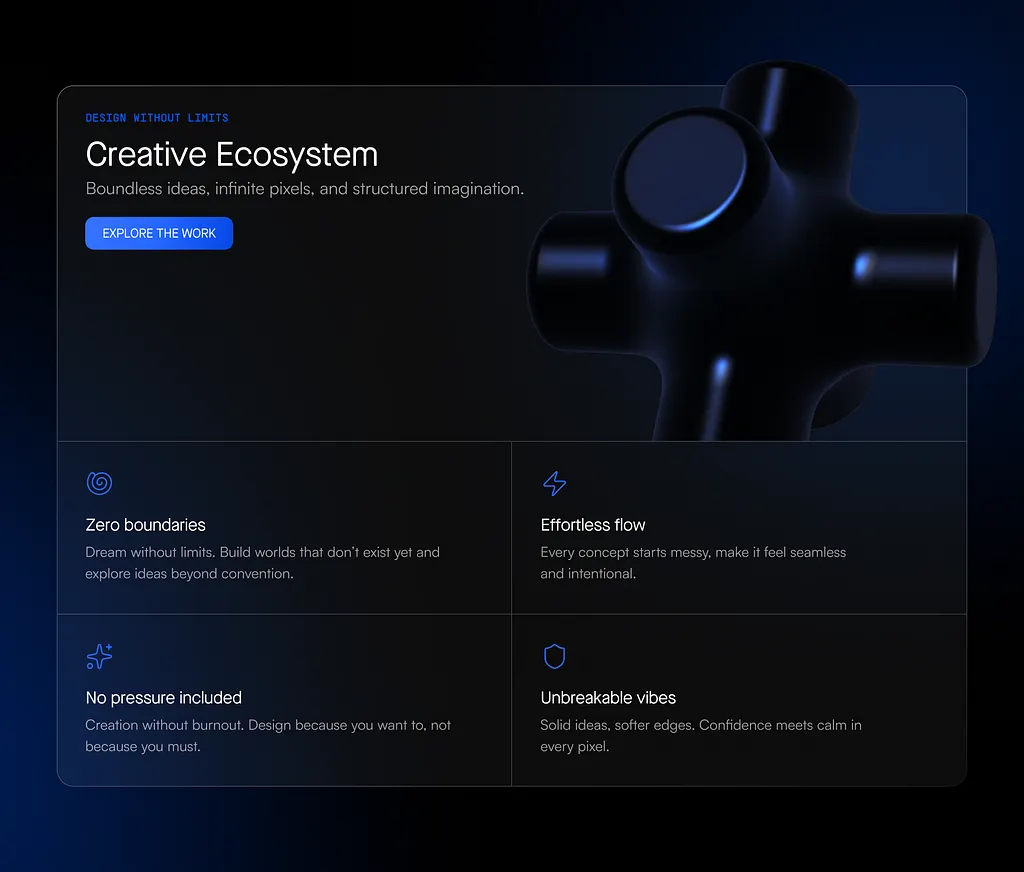Select the Solid ideas, softer edges description
The image size is (1024, 872).
pyautogui.click(x=701, y=736)
